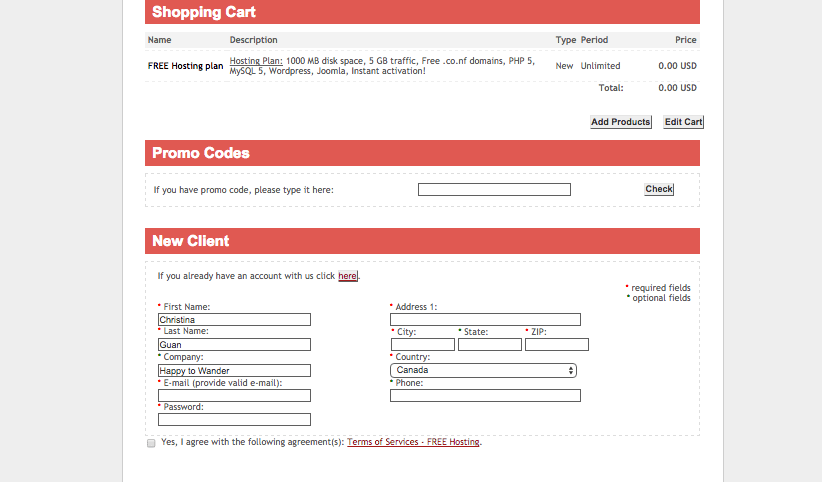Tick the agreement checkbox
Screen dimensions: 822x482
pos(152,443)
